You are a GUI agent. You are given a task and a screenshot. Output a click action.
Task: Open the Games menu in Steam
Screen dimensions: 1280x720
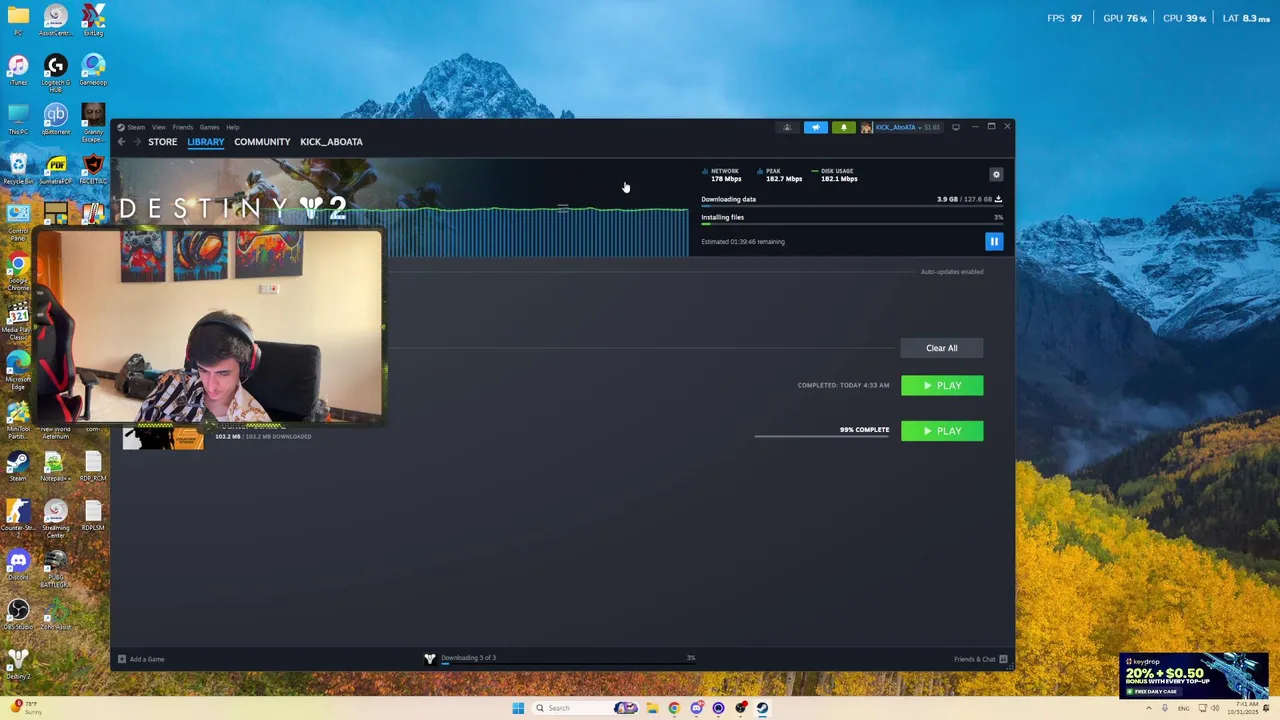[x=209, y=127]
